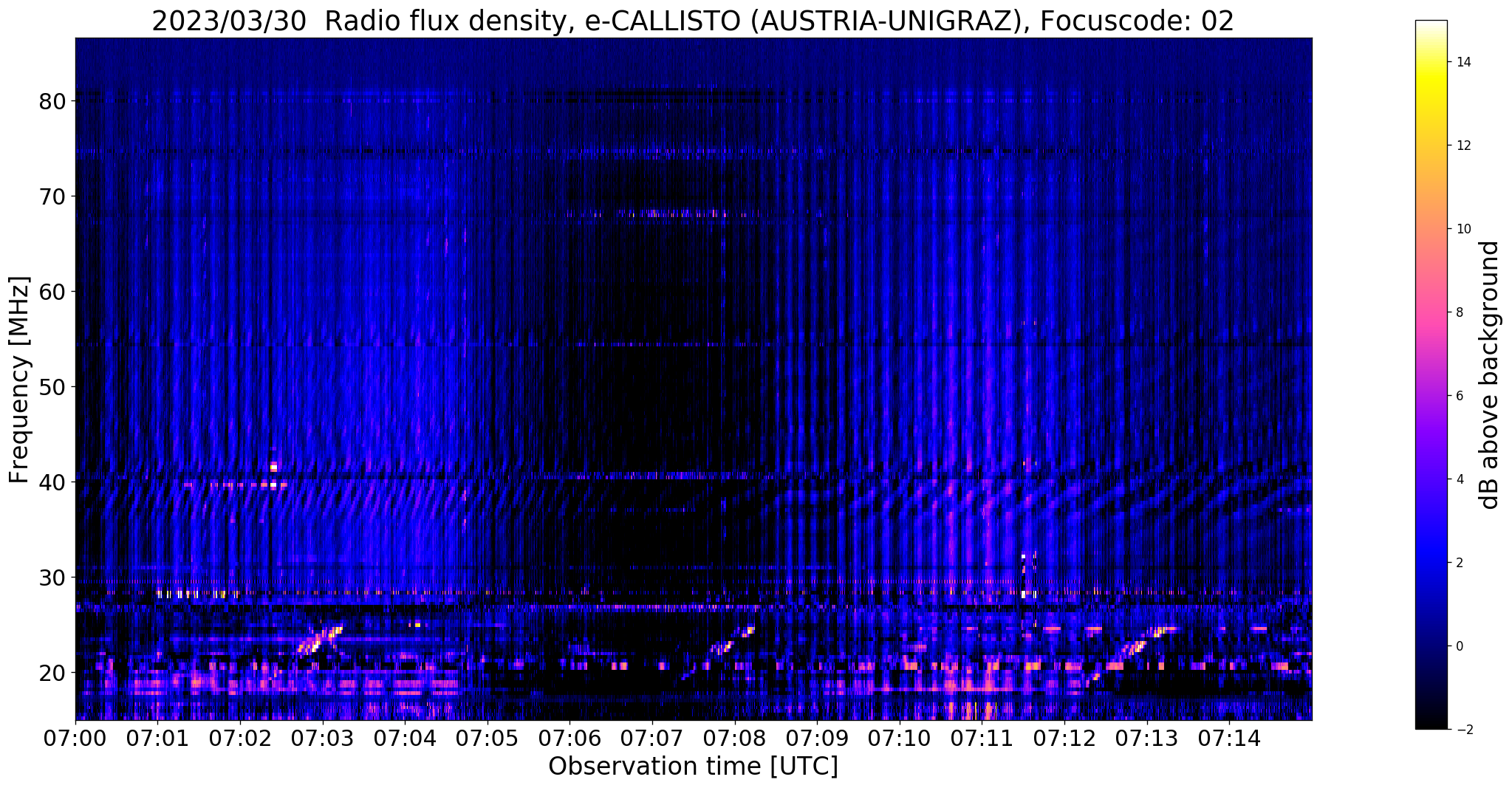Screen dimensions: 1512x788
Task: Click the 07:09 time tick label
Action: tap(817, 738)
